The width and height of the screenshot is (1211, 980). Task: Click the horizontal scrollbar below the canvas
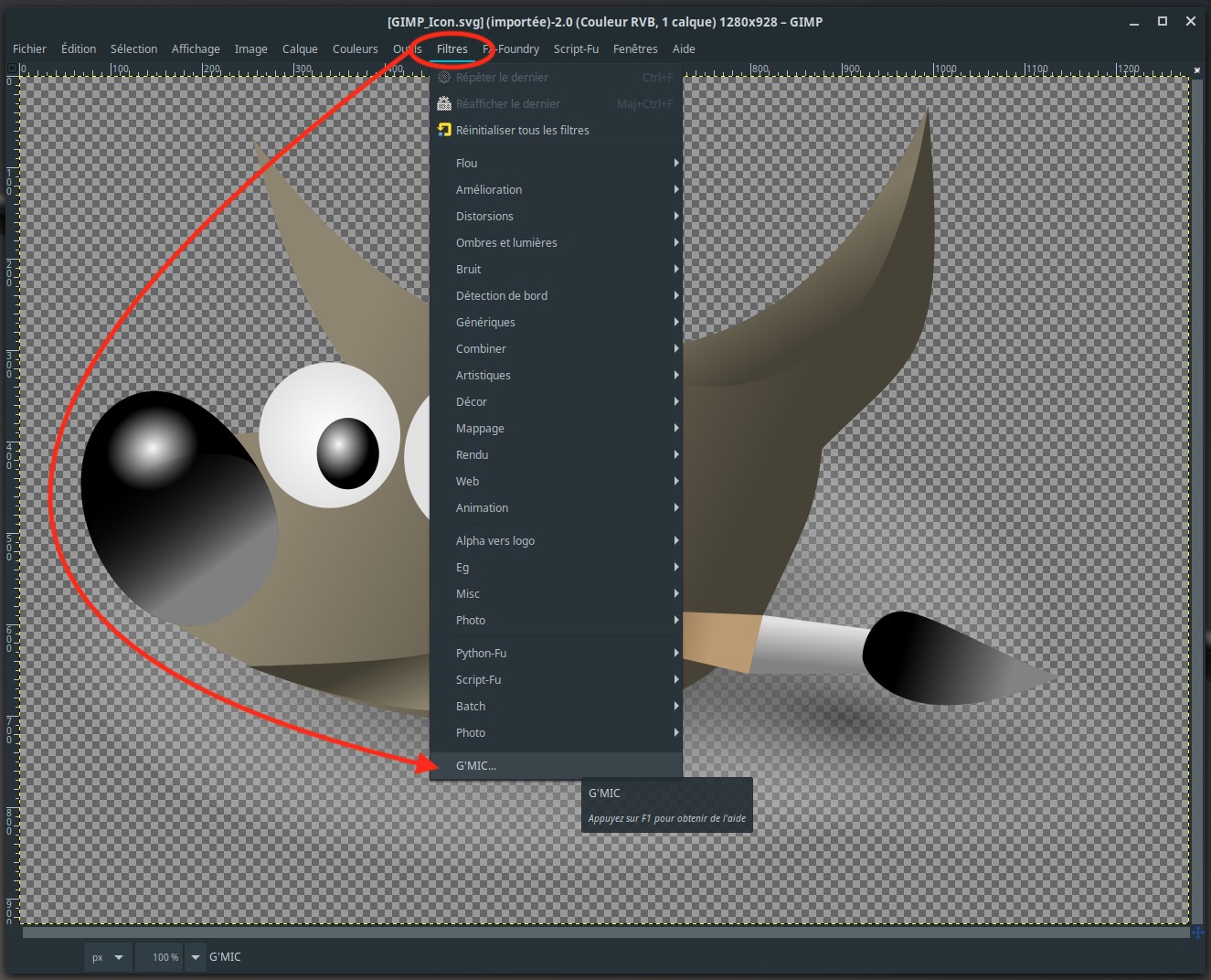click(x=605, y=932)
